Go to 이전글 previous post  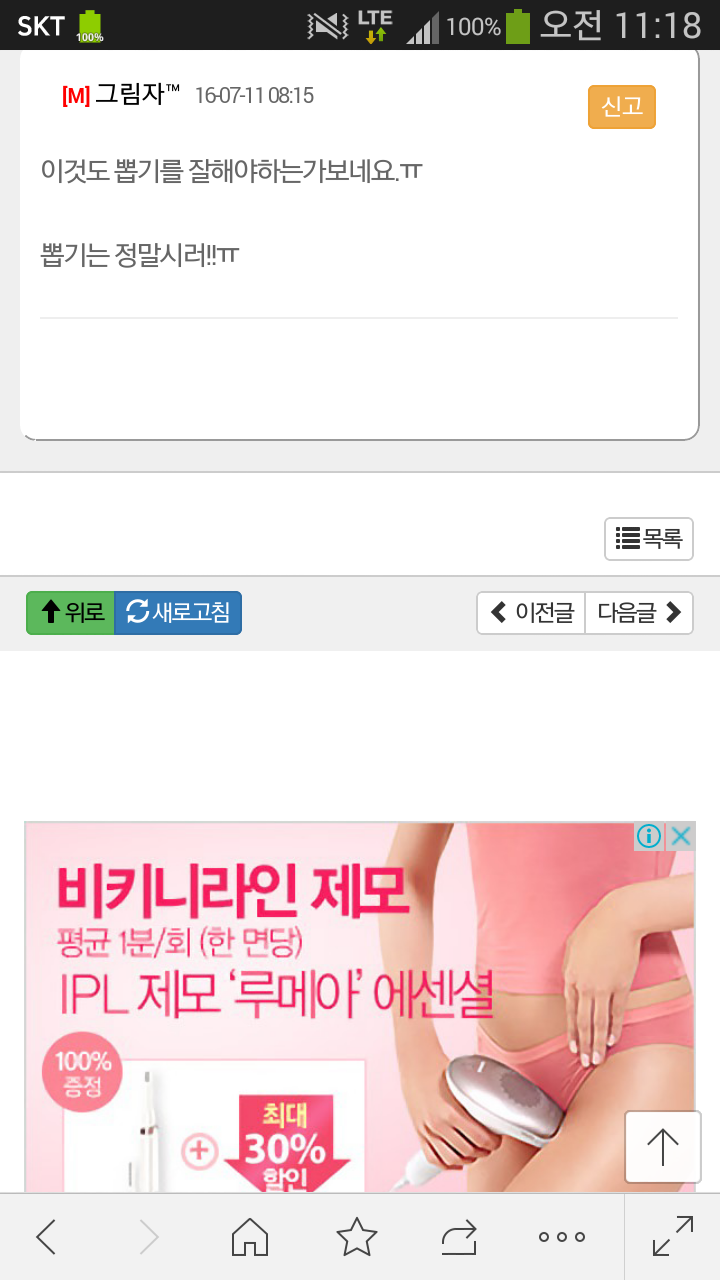531,613
